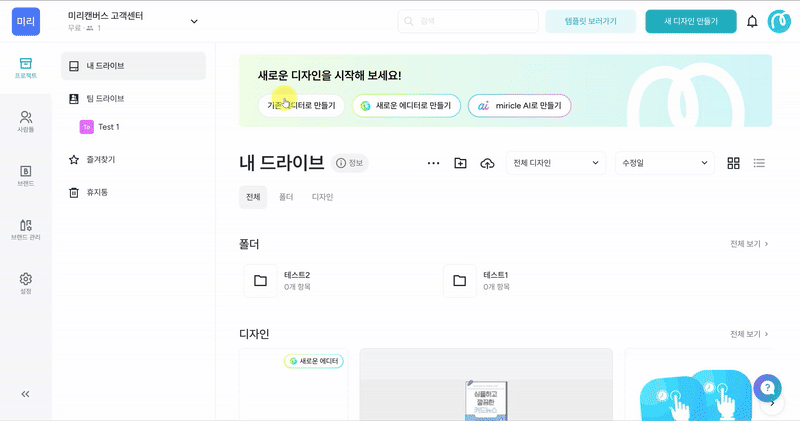Click the notification bell icon
The height and width of the screenshot is (421, 800).
click(752, 21)
